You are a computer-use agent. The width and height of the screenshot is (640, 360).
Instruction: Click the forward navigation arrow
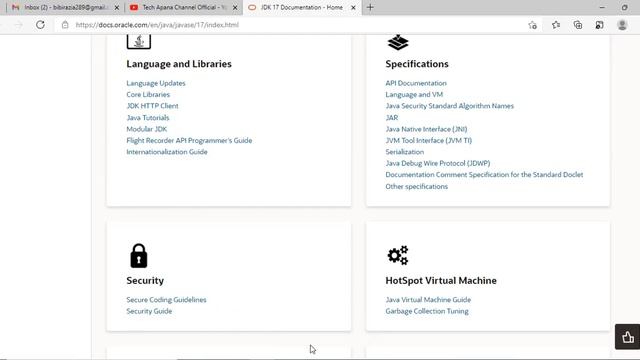[19, 25]
